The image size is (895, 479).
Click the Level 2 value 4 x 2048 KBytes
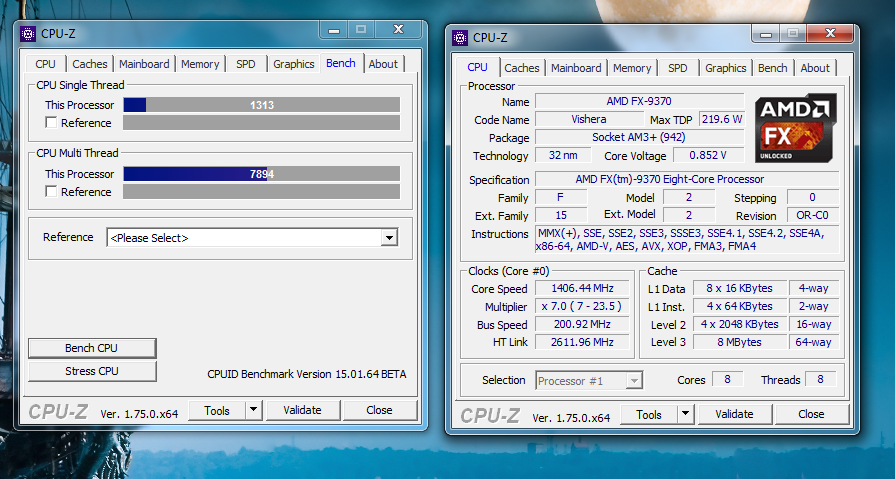point(740,324)
